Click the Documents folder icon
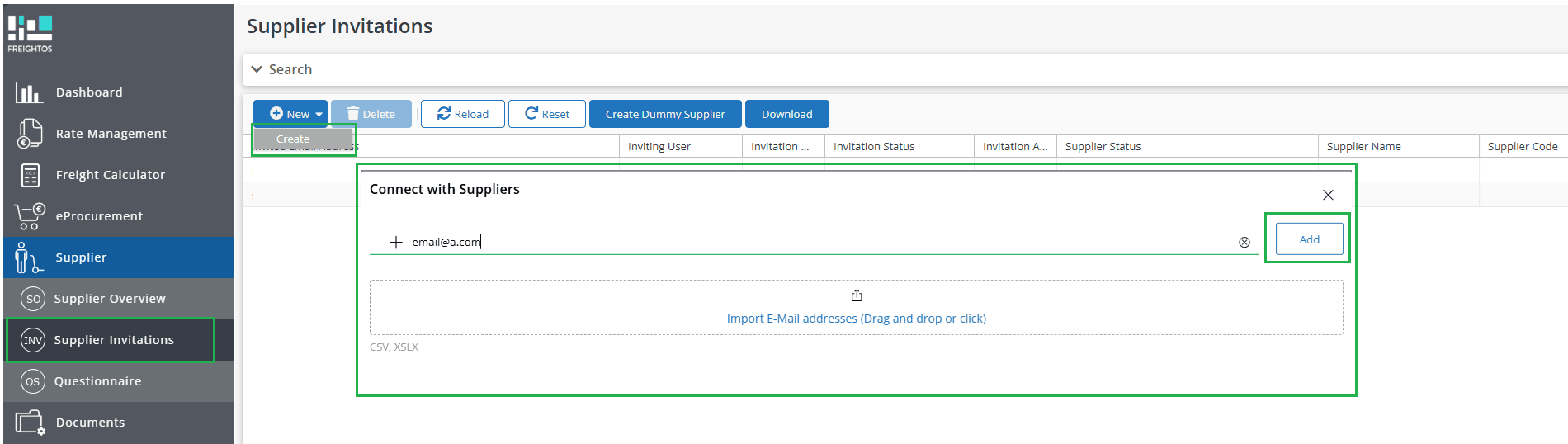1568x444 pixels. point(30,423)
